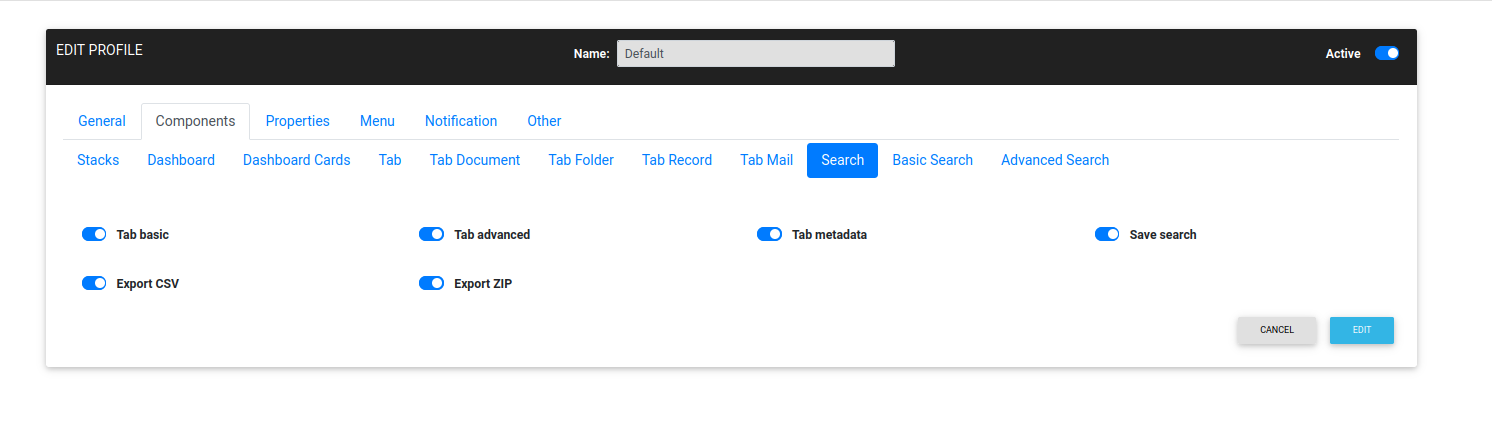
Task: Click the EDIT PROFILE header title
Action: (99, 50)
